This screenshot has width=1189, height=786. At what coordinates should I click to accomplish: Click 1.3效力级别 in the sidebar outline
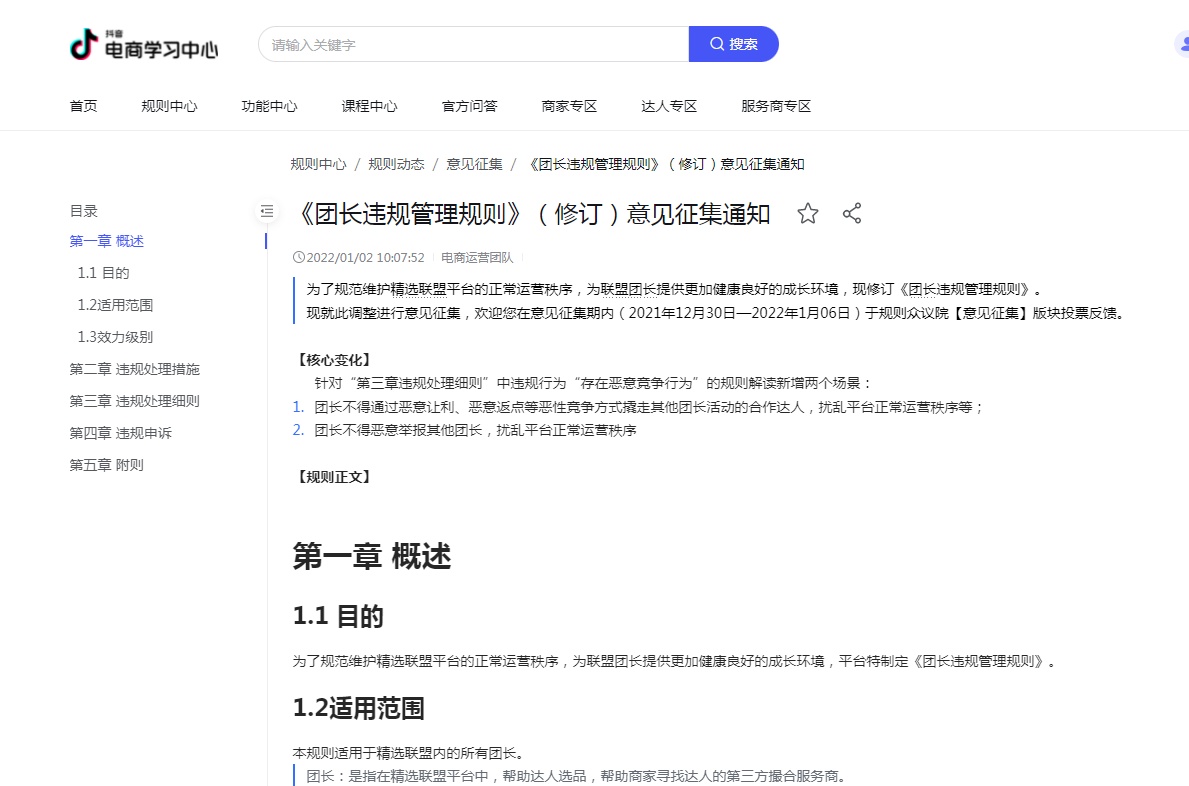(114, 336)
